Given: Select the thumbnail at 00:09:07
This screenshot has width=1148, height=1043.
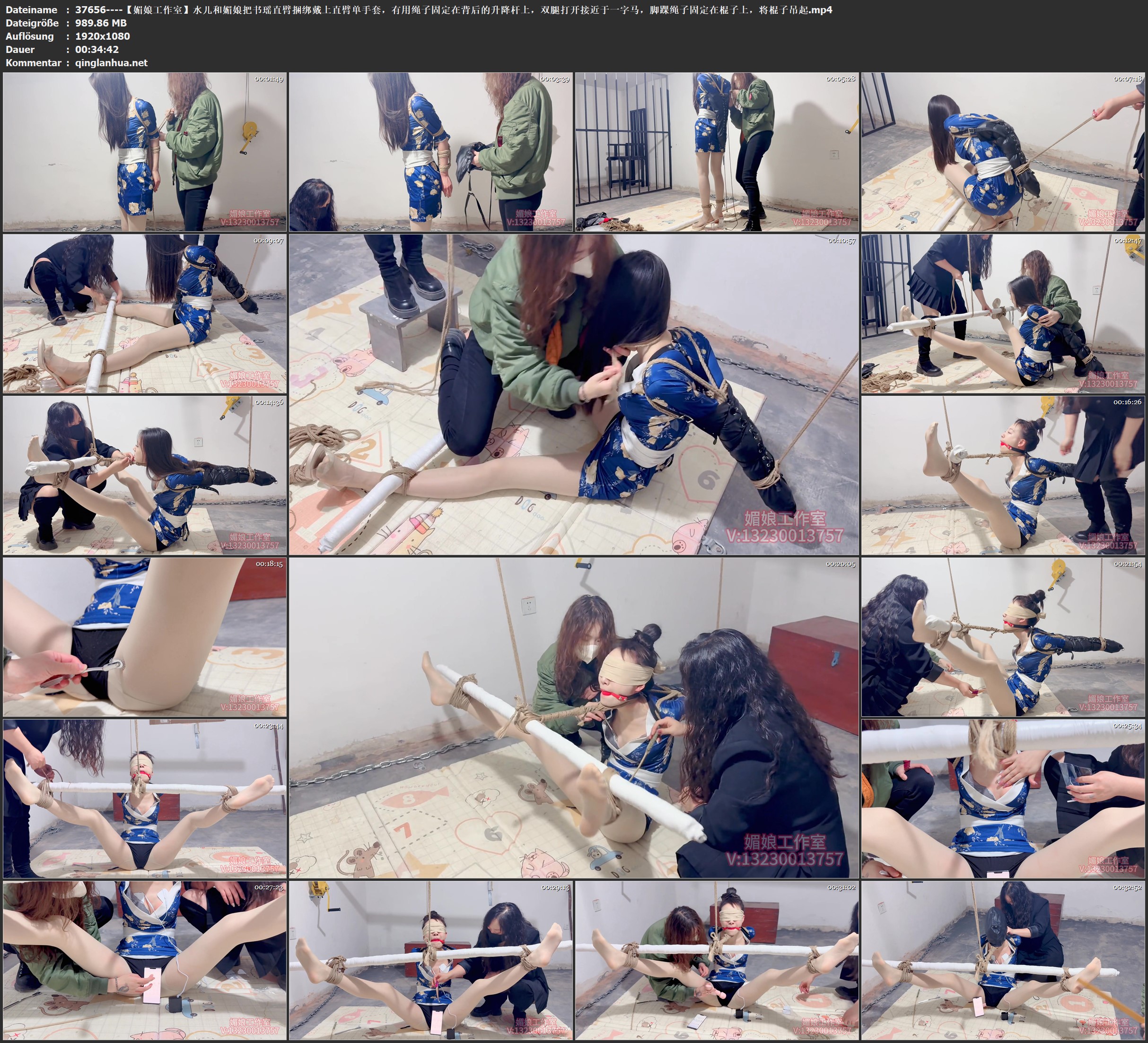Looking at the screenshot, I should point(145,313).
